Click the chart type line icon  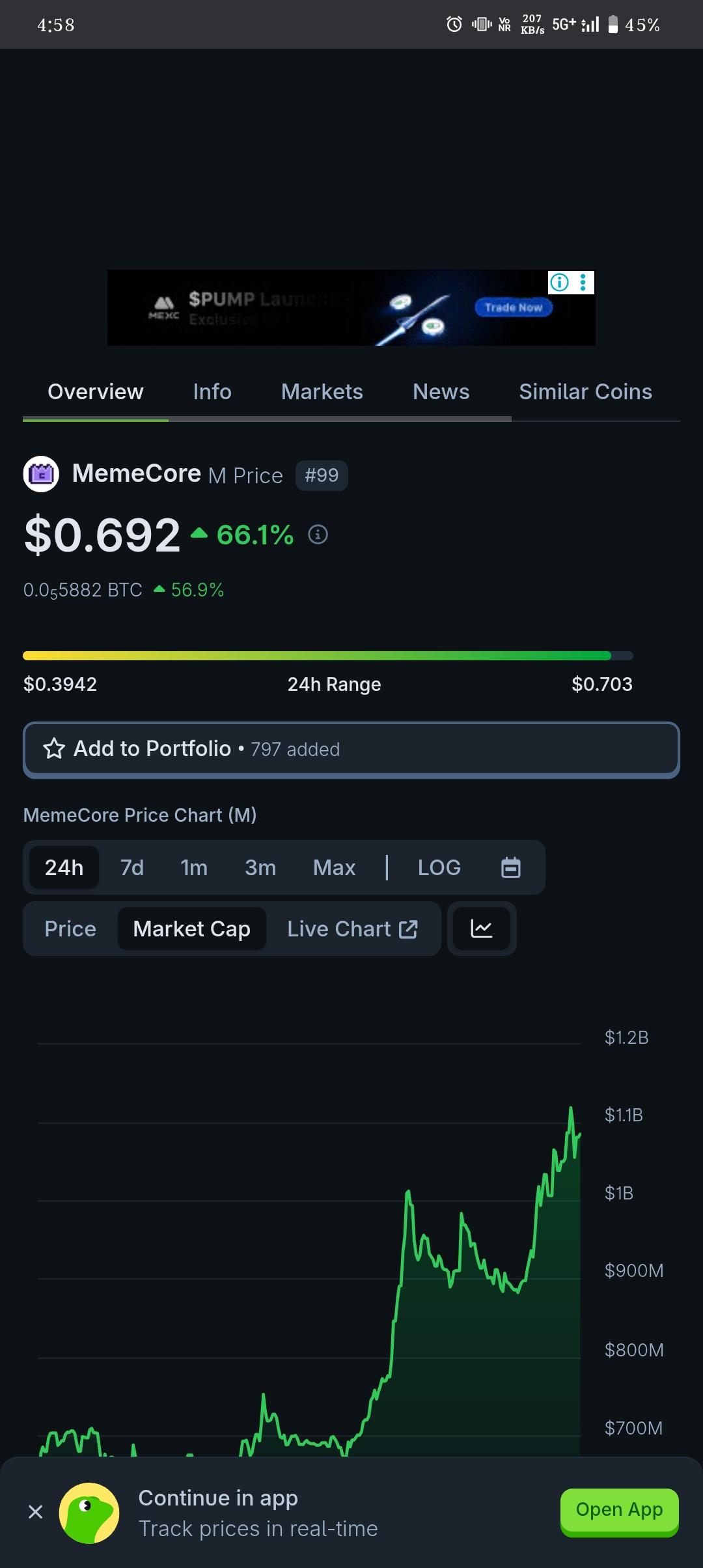tap(482, 929)
